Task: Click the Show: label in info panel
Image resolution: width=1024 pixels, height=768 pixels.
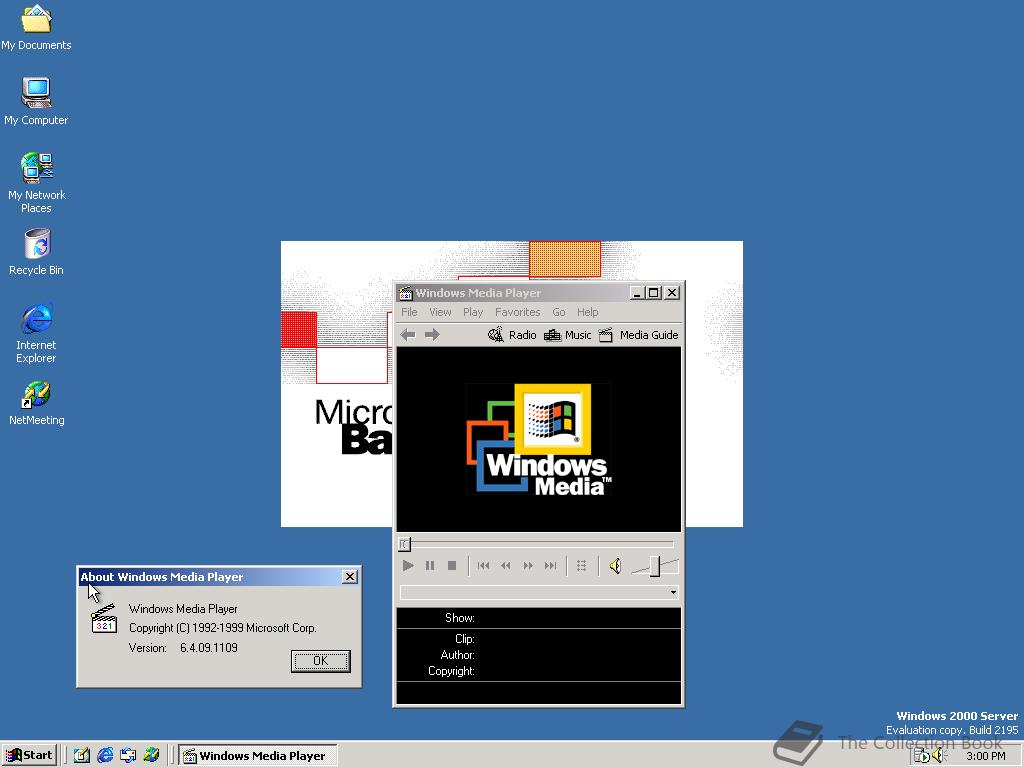Action: pos(460,618)
